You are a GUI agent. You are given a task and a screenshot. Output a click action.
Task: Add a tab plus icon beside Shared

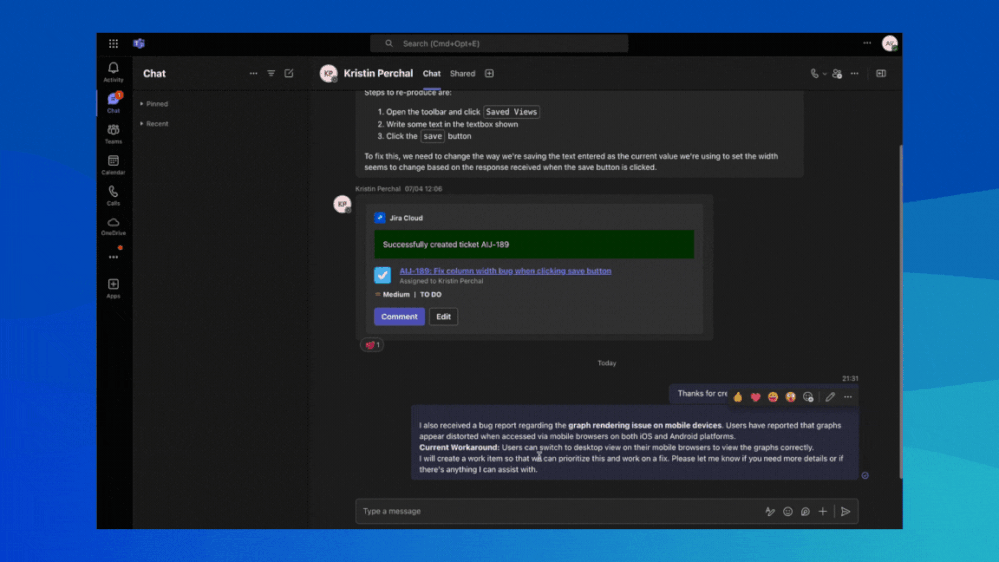489,73
